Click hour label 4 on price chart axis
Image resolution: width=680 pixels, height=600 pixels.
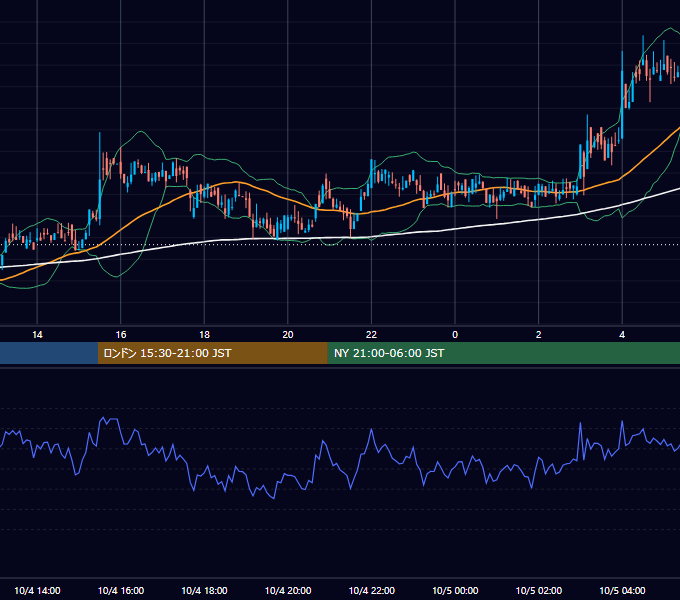point(622,335)
